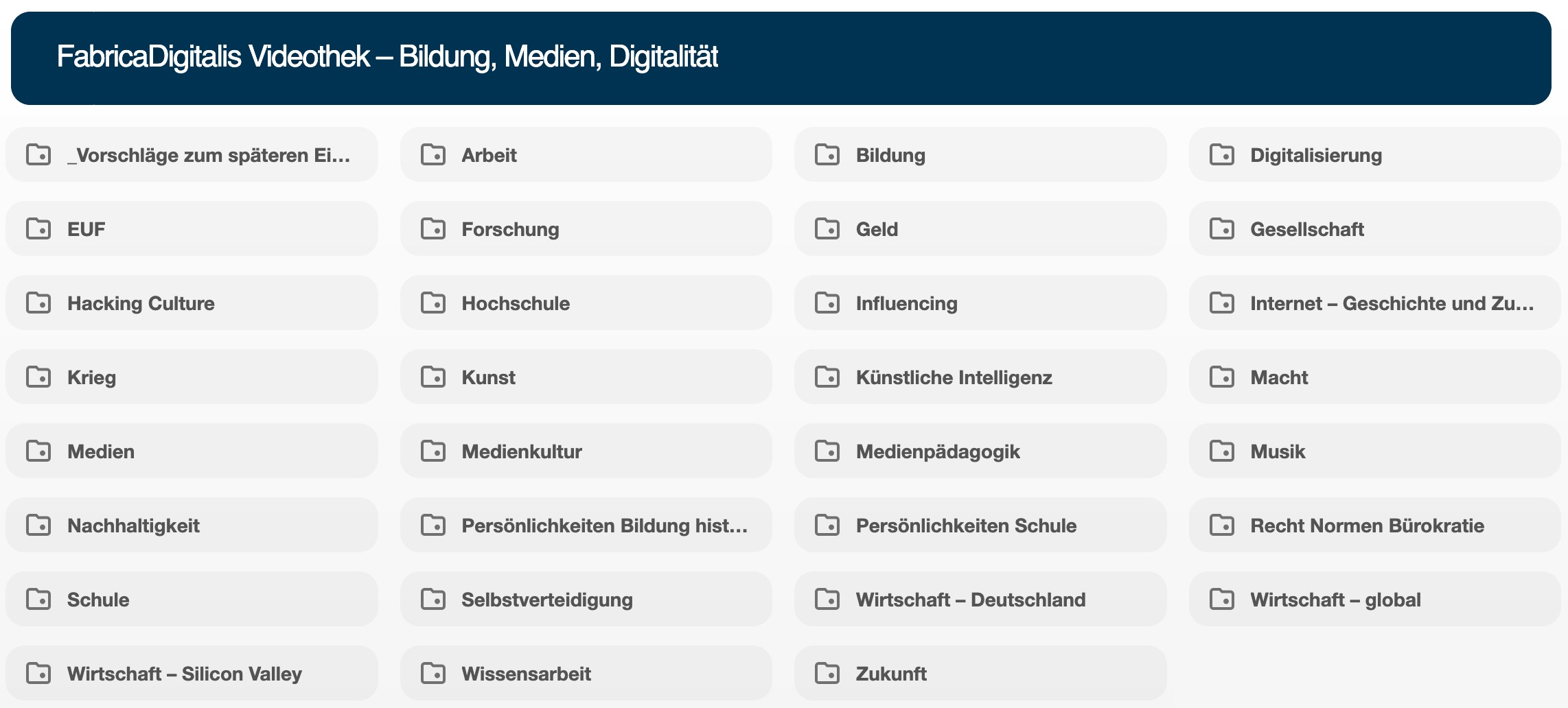1568x708 pixels.
Task: Open the Arbeit folder
Action: click(489, 155)
